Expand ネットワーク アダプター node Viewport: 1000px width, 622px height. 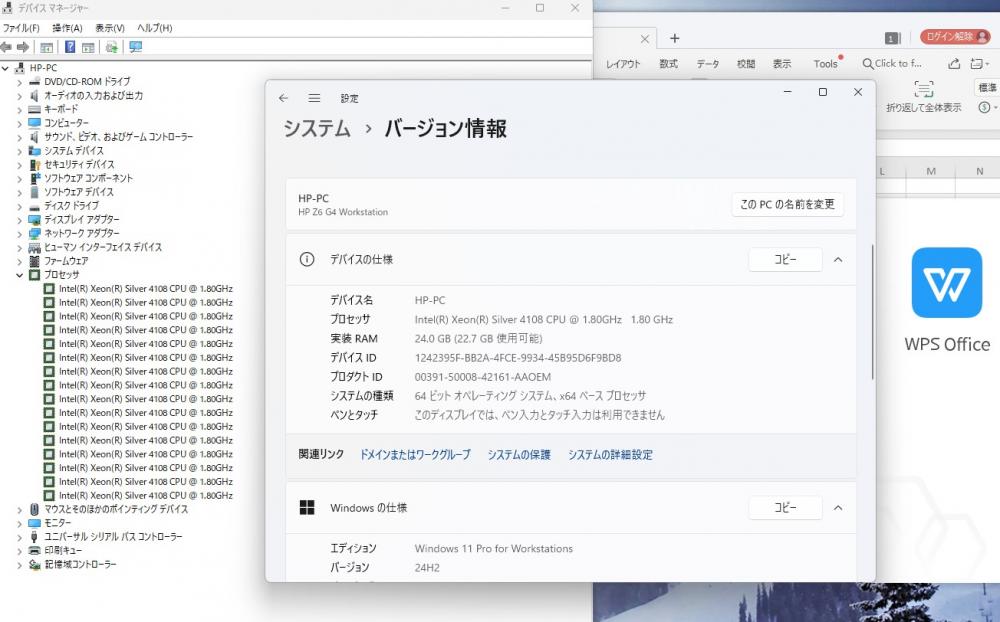click(19, 233)
